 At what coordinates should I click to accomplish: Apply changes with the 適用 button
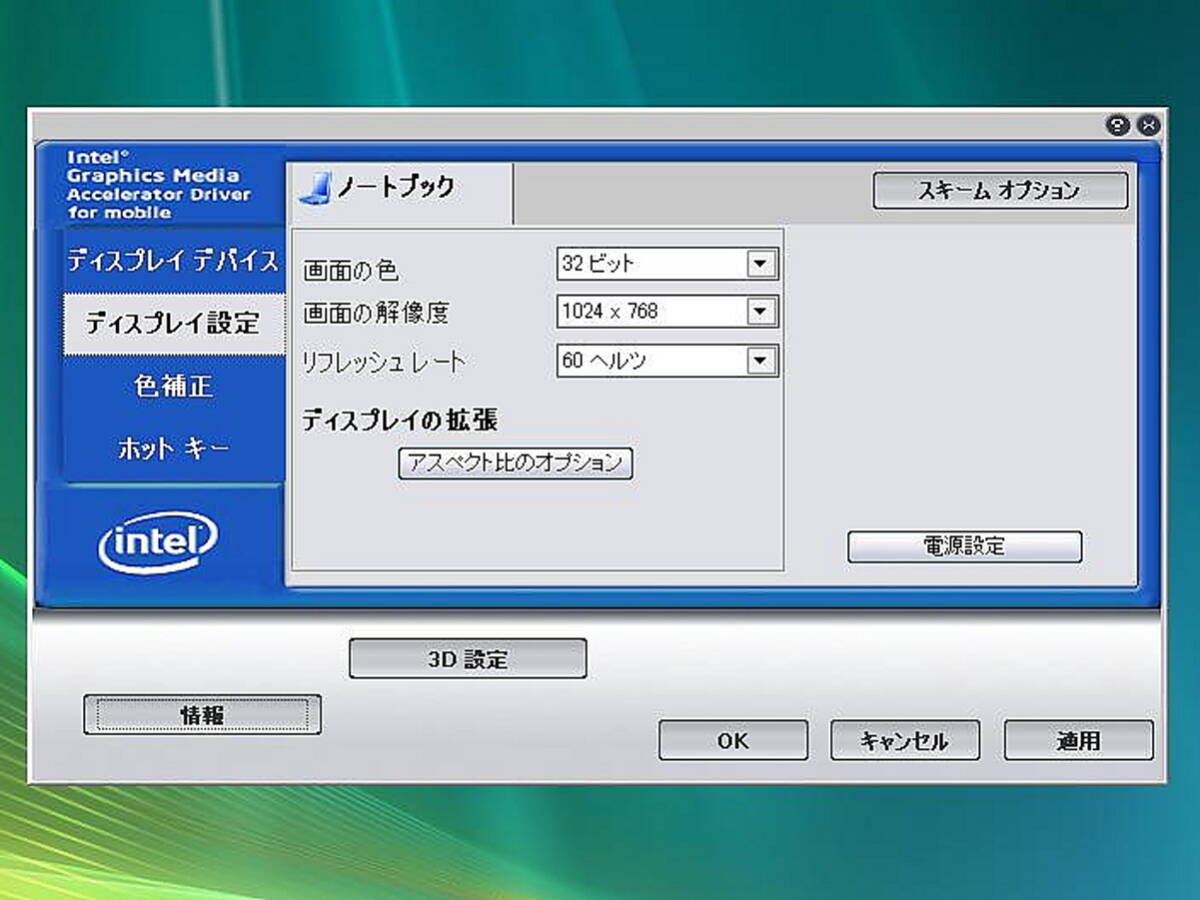pos(1079,740)
